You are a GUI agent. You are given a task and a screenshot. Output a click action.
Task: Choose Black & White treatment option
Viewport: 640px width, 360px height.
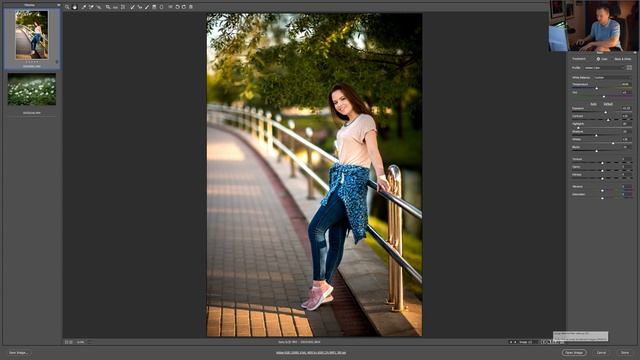(x=622, y=59)
